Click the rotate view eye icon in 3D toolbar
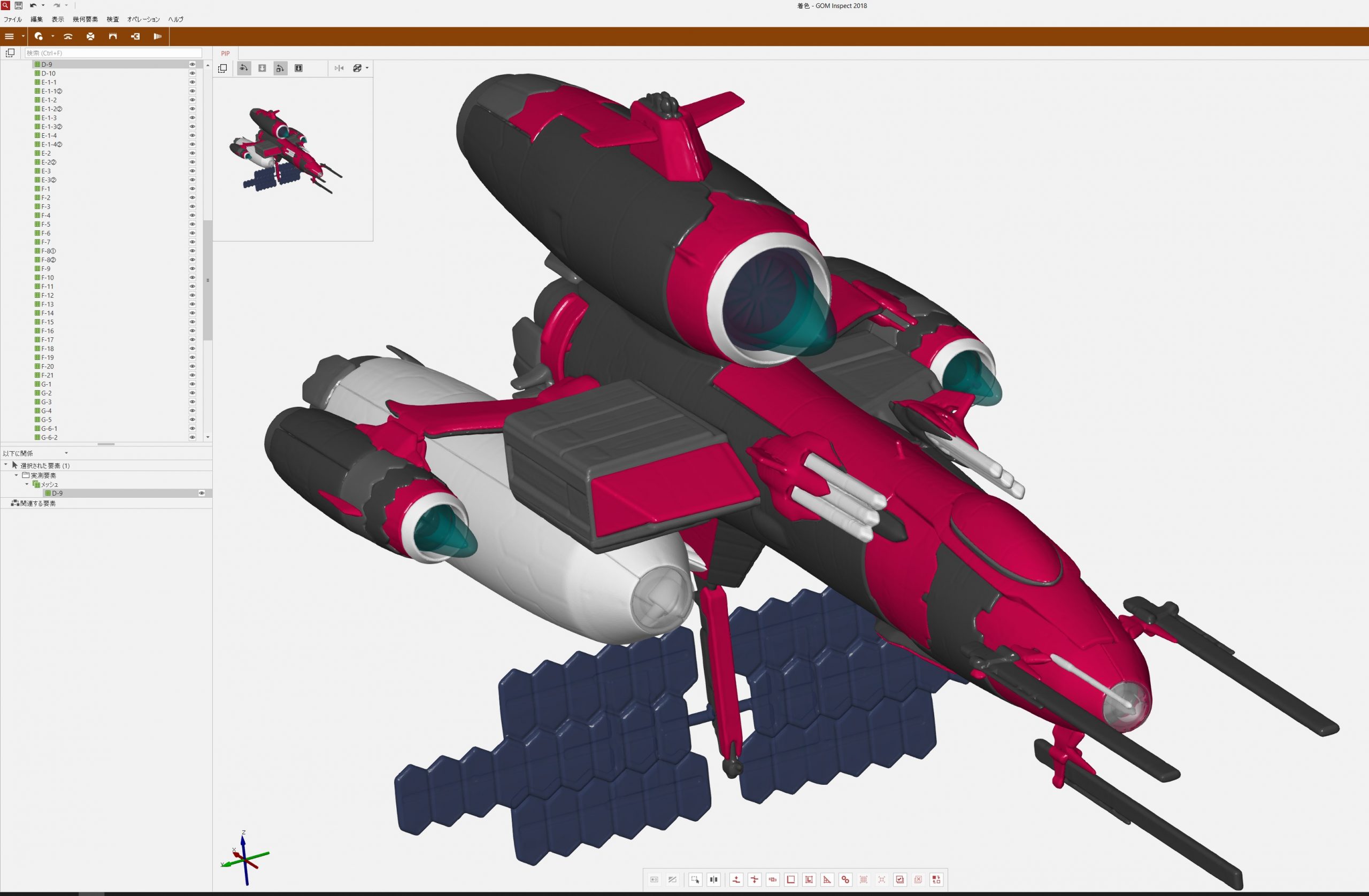The width and height of the screenshot is (1369, 896). click(x=244, y=68)
